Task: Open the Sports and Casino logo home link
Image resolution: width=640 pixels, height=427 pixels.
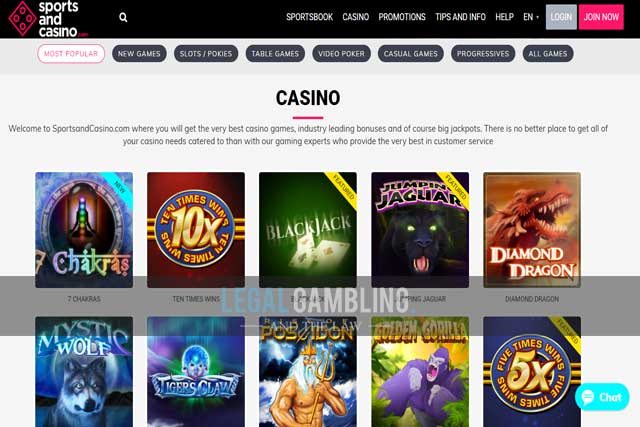Action: click(48, 19)
